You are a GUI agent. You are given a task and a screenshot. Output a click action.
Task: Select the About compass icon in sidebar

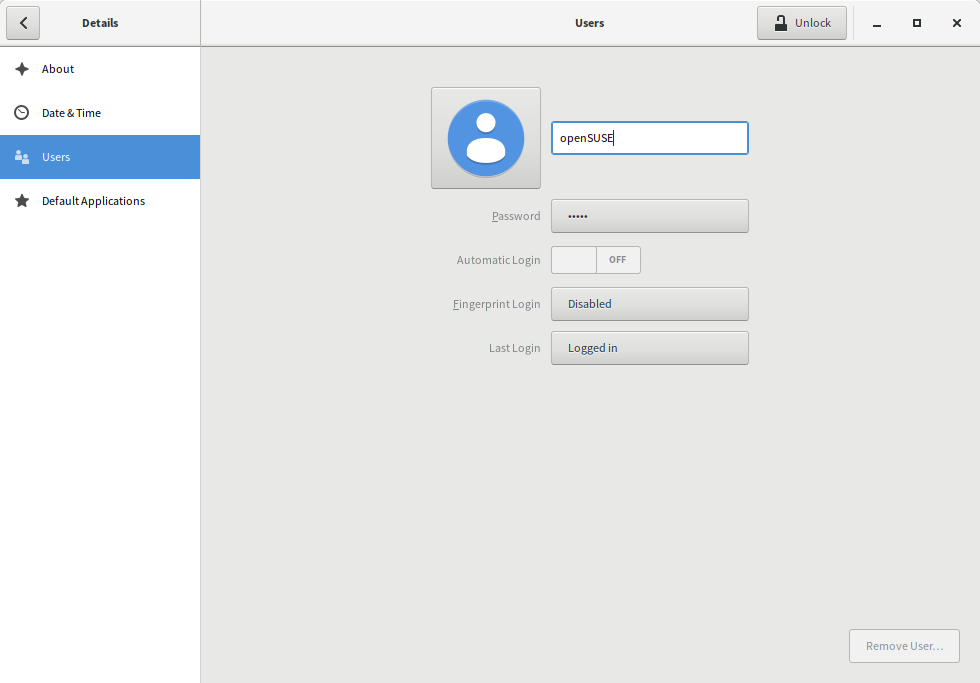[21, 68]
